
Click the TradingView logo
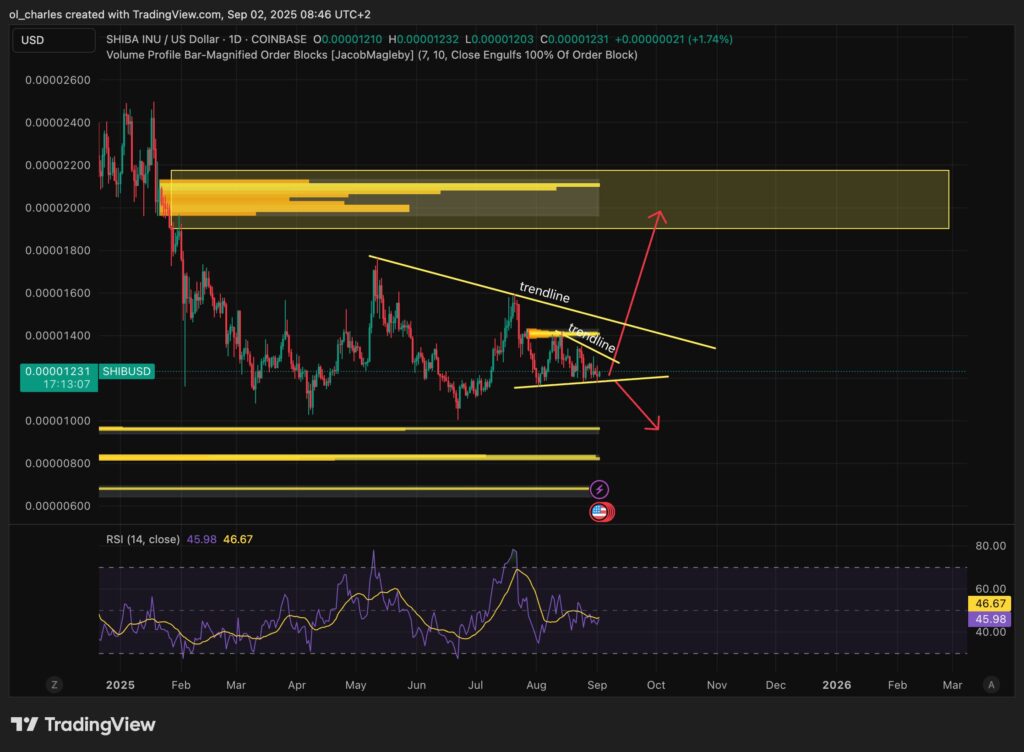tap(83, 725)
